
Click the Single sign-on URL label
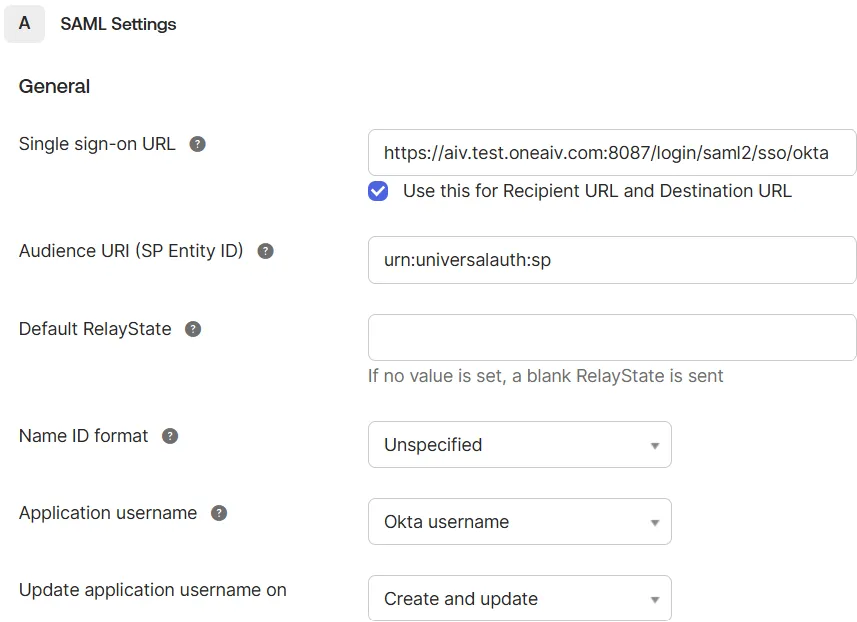click(x=97, y=144)
